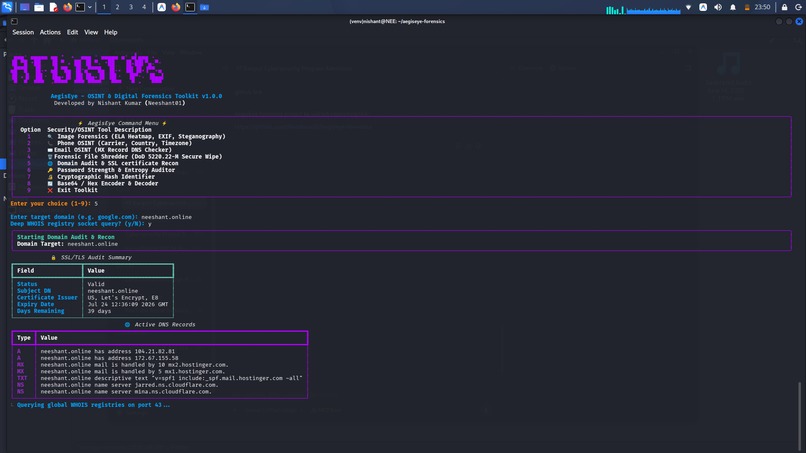Click the v=spf1 TXT record line
Screen dimensions: 806x453
[x=171, y=378]
